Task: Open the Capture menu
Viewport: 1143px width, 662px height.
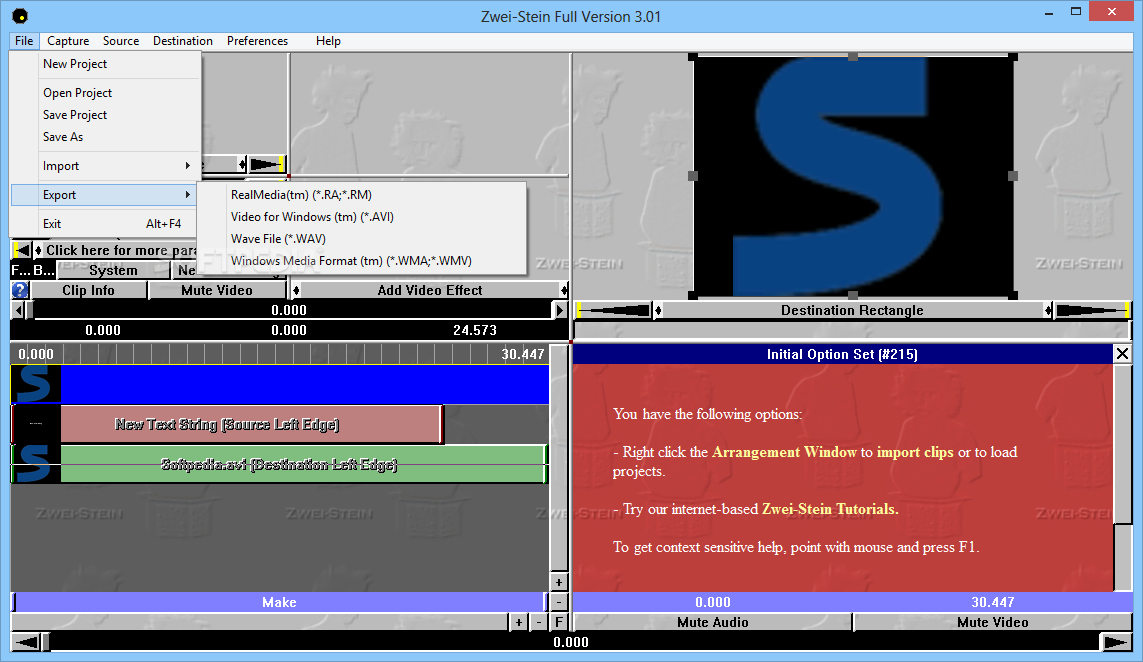Action: point(68,41)
